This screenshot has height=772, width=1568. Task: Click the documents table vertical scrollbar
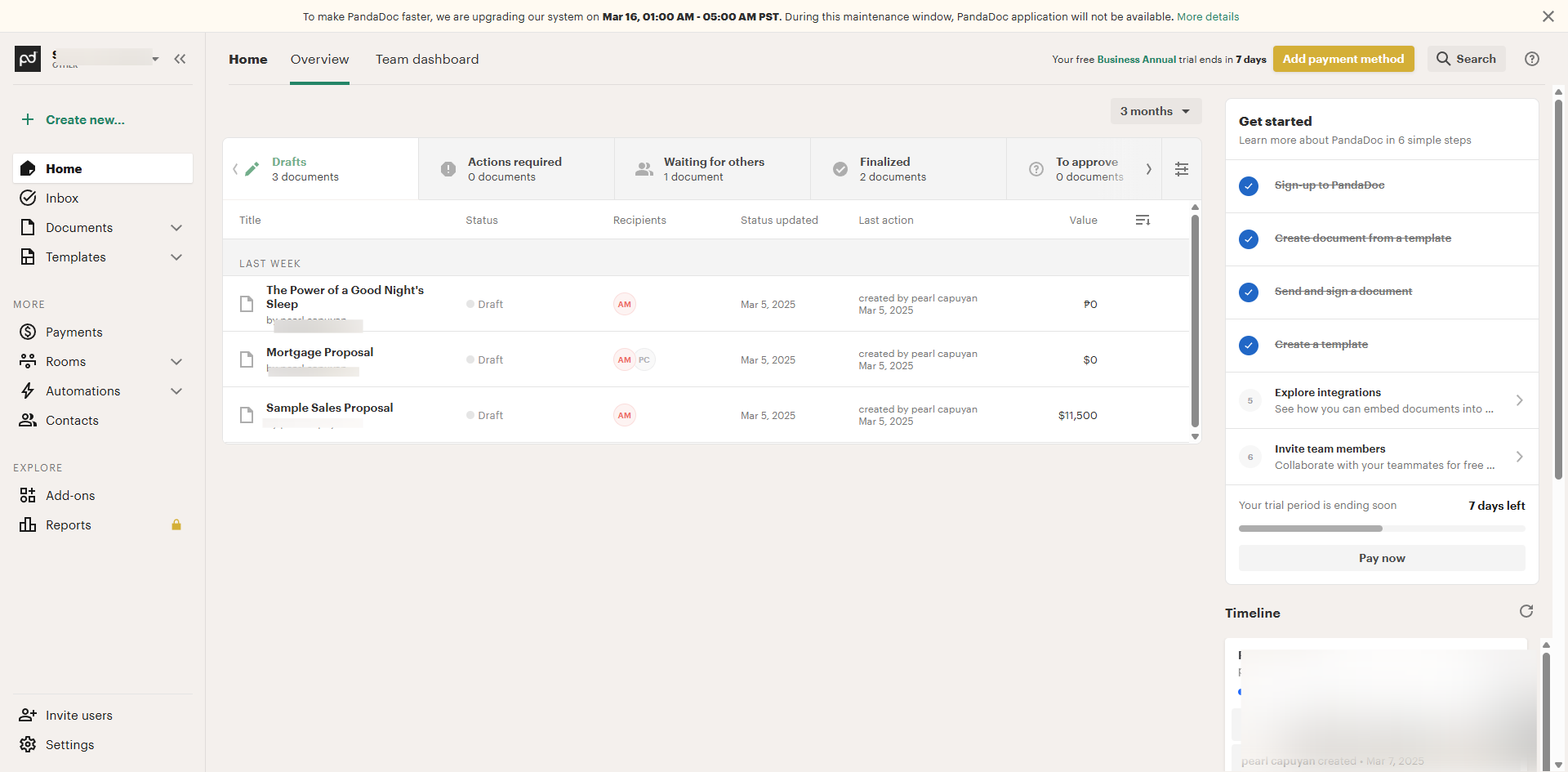1195,321
